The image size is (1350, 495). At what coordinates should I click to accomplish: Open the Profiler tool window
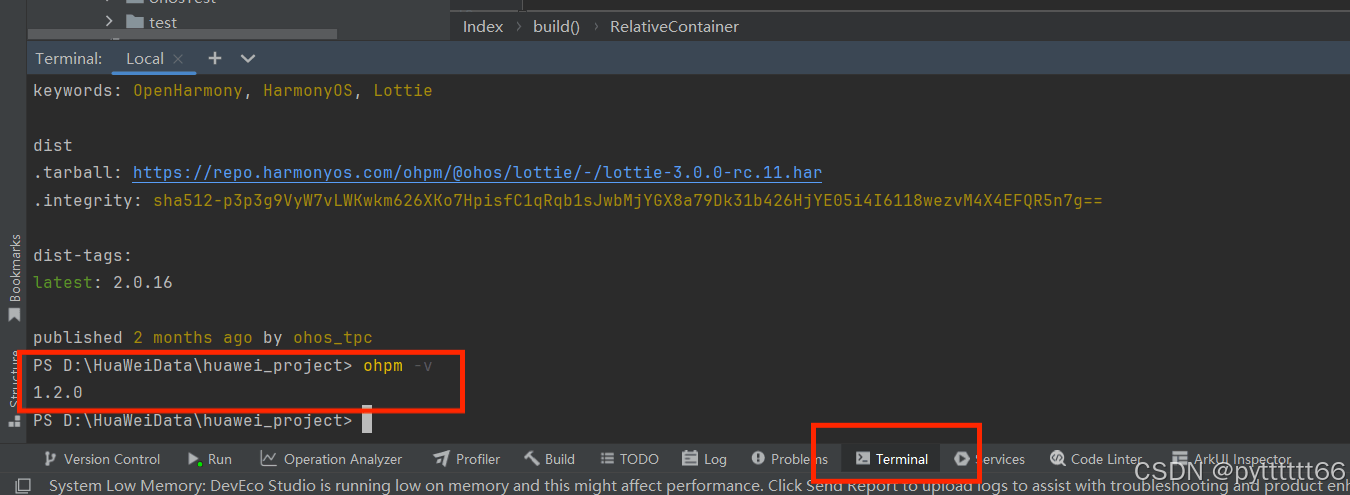pyautogui.click(x=466, y=459)
